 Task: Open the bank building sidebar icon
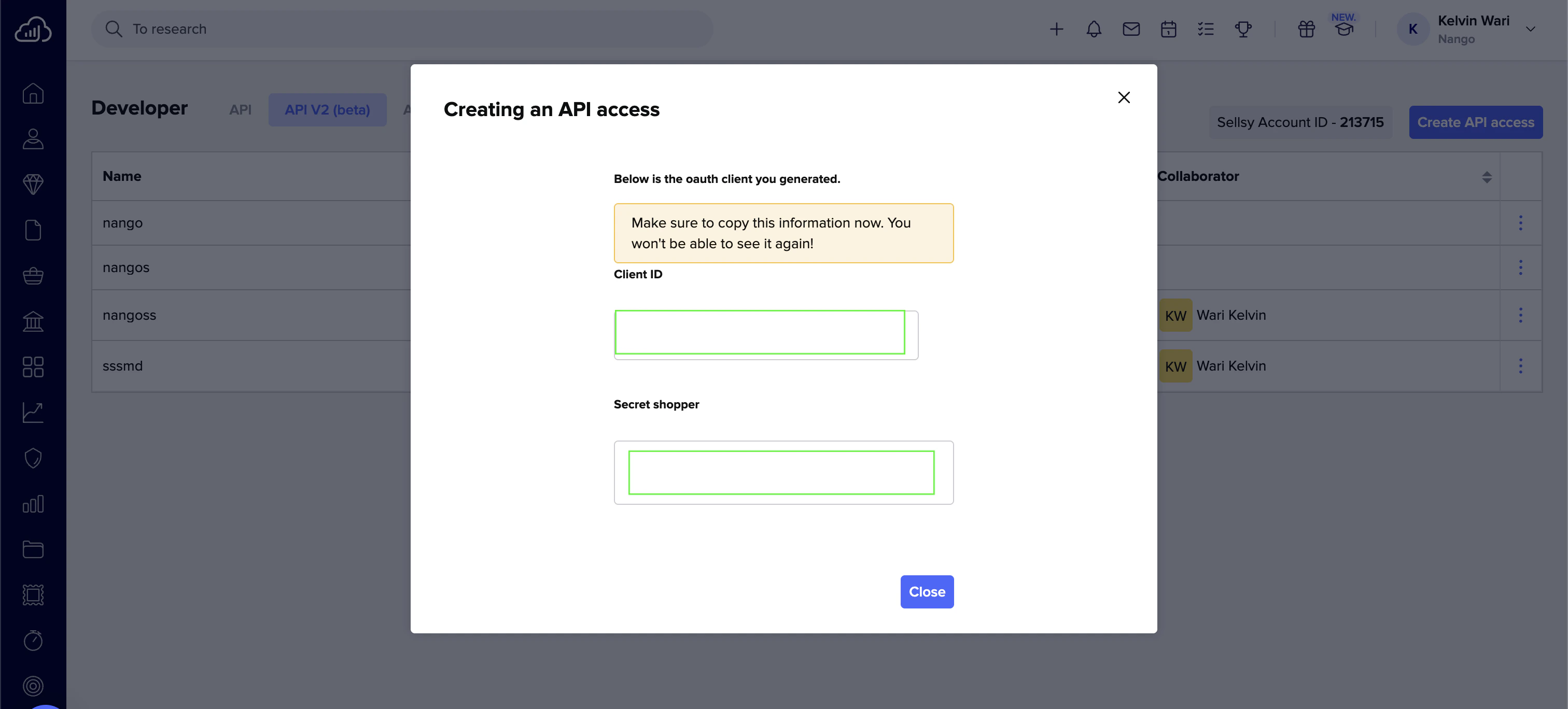coord(33,321)
